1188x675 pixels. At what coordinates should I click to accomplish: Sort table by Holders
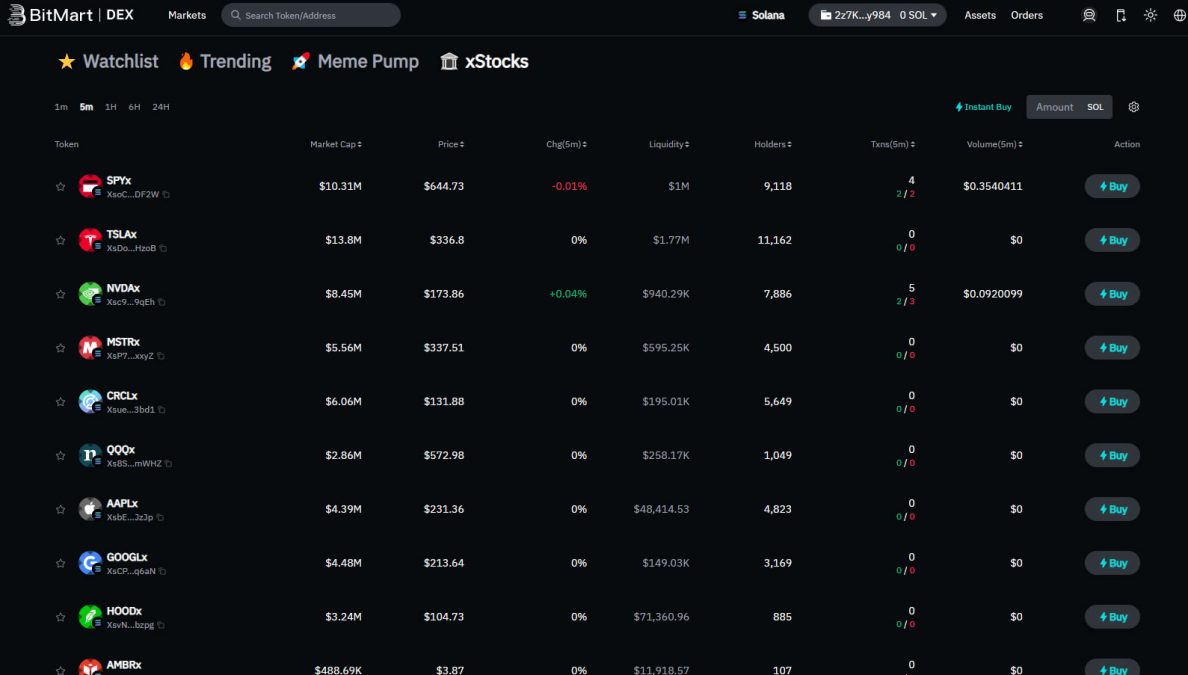(773, 144)
